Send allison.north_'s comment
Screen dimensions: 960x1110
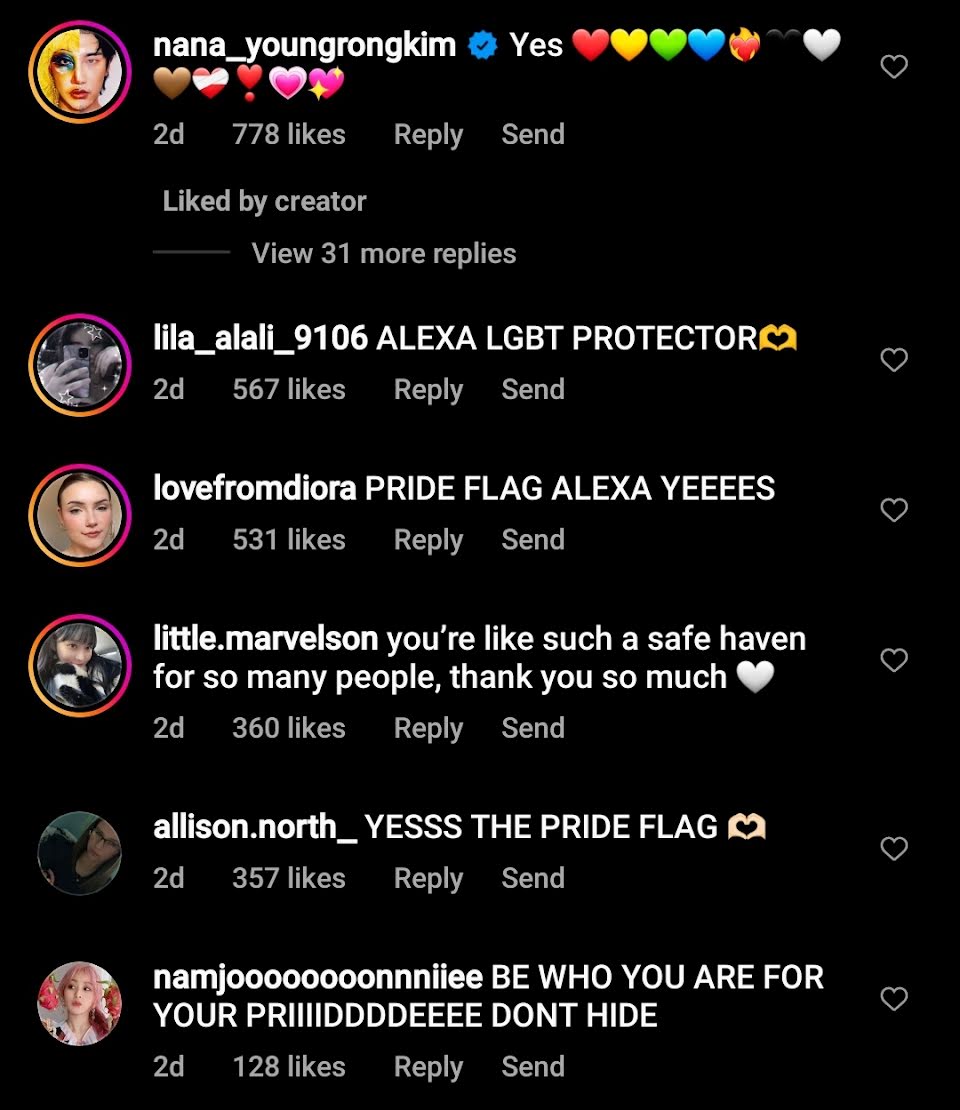pos(533,878)
